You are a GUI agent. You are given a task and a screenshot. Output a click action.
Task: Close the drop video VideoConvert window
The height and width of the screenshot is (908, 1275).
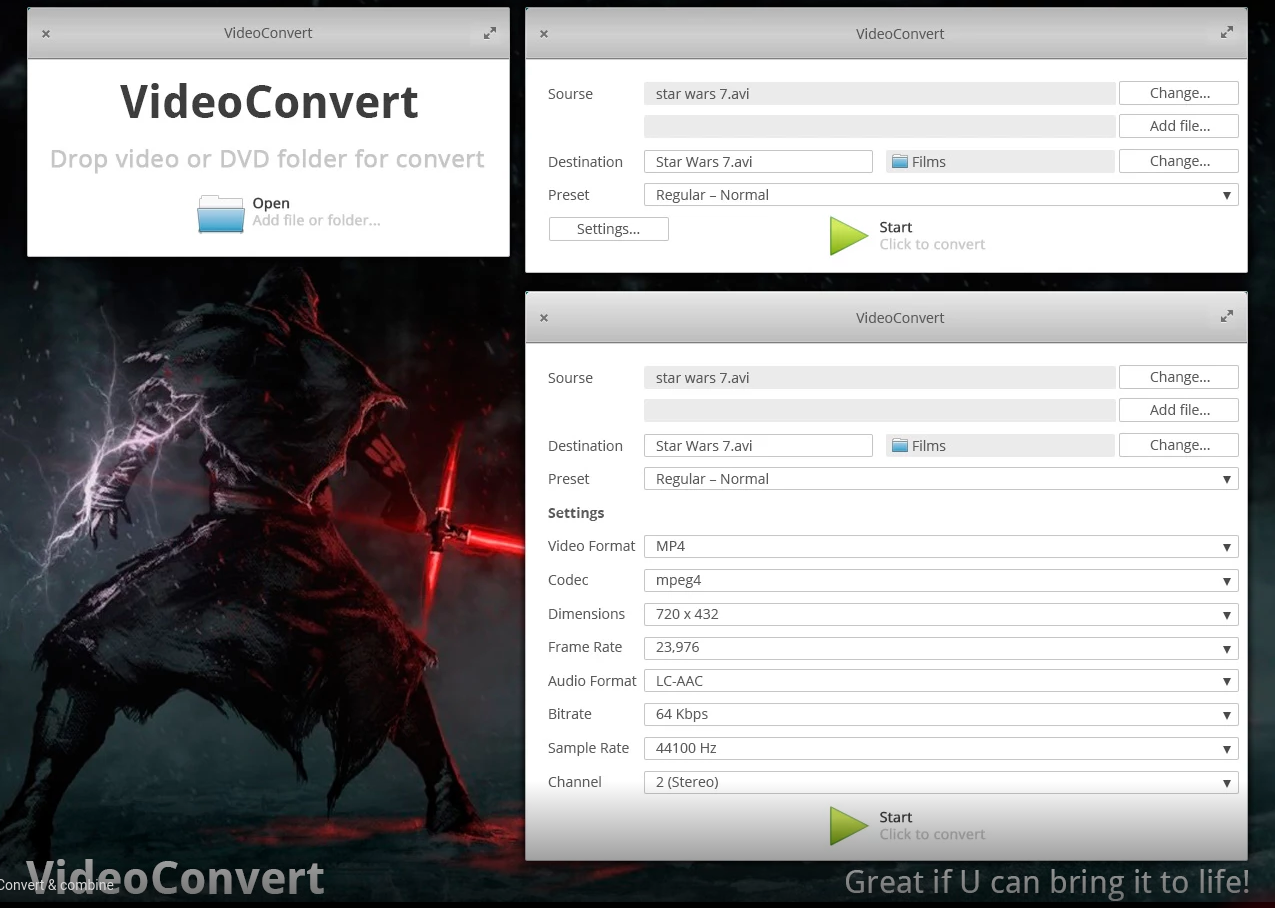[x=46, y=34]
